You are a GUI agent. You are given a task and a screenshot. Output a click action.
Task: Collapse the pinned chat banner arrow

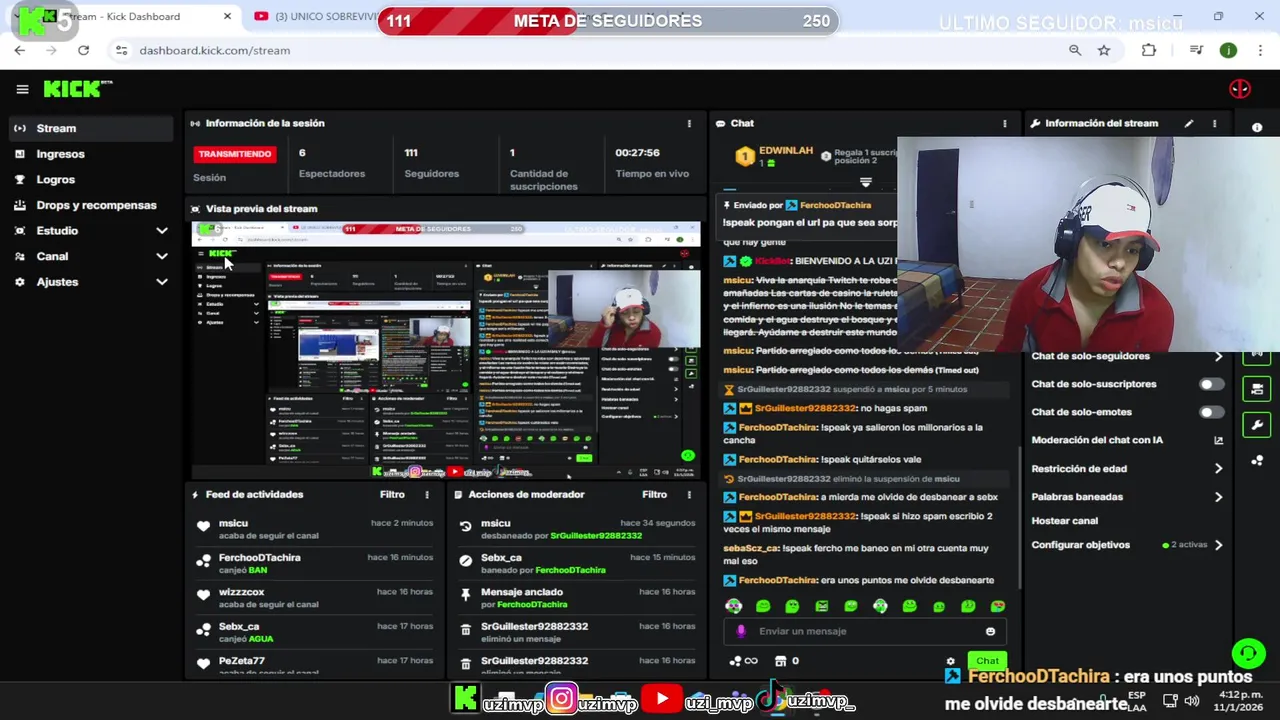pyautogui.click(x=866, y=182)
